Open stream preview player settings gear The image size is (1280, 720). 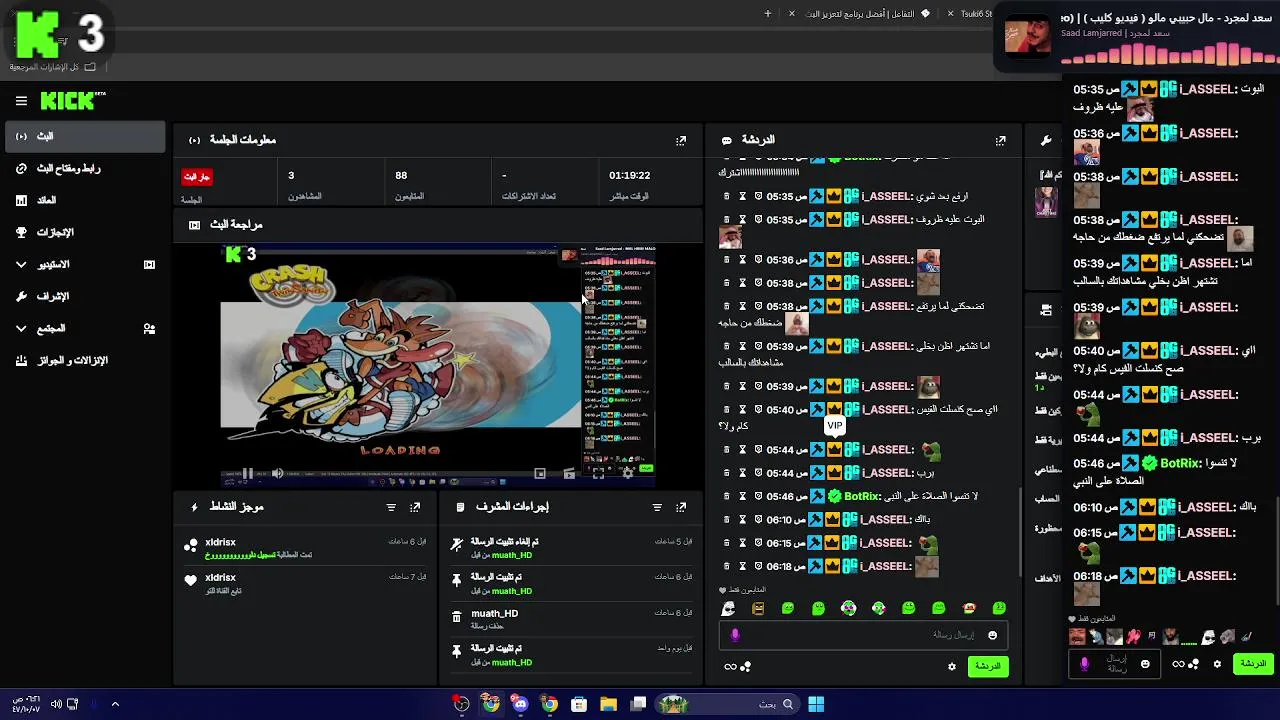628,473
